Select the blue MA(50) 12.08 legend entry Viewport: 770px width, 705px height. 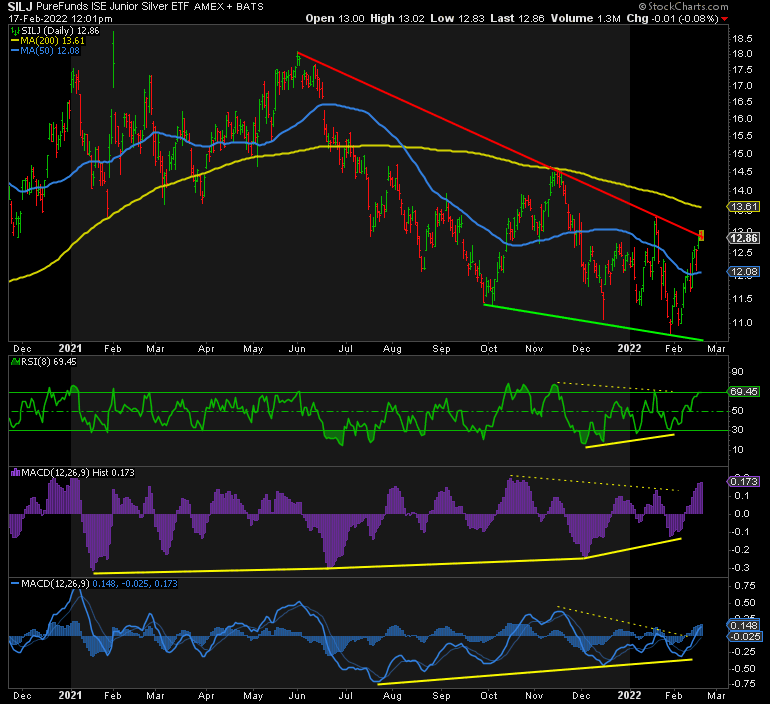(x=45, y=51)
